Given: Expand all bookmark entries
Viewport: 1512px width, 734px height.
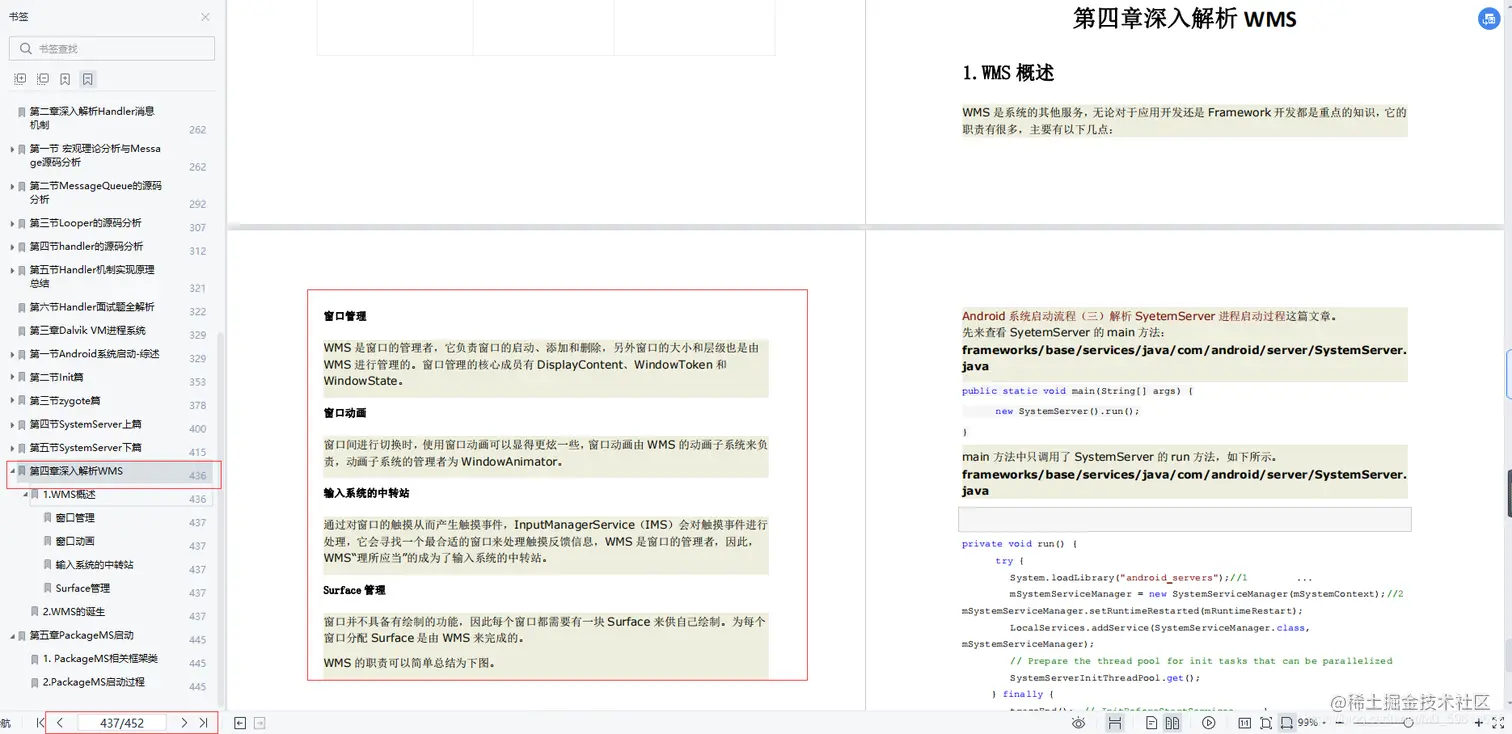Looking at the screenshot, I should tap(20, 79).
